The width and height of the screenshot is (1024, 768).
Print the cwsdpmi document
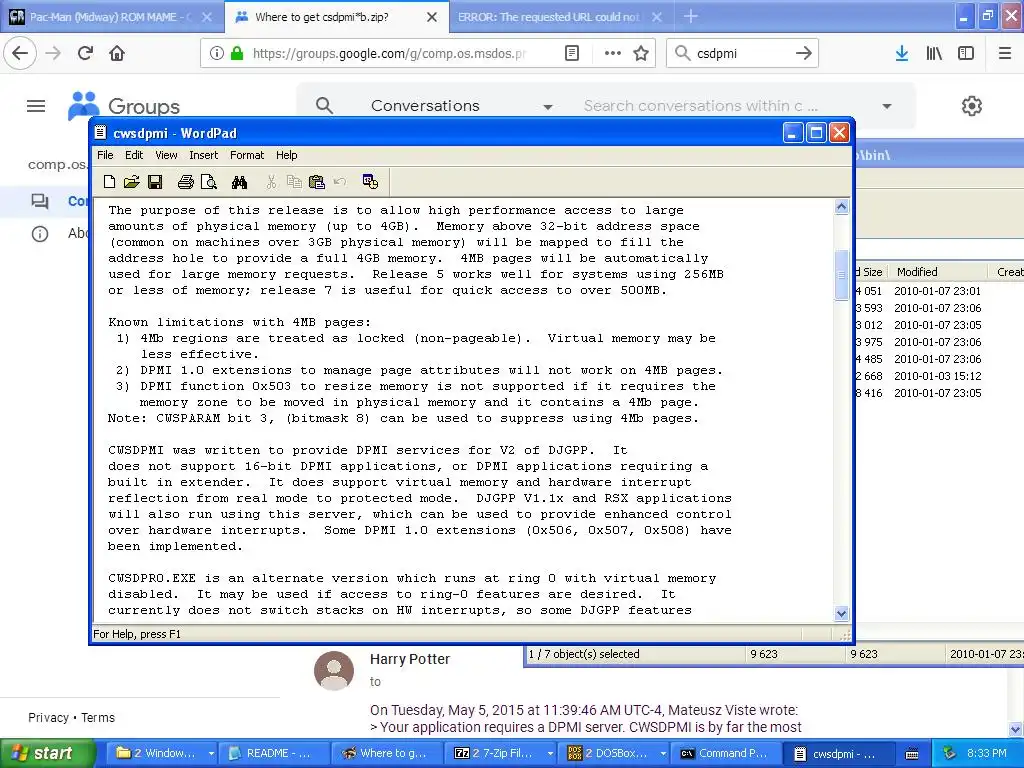185,182
